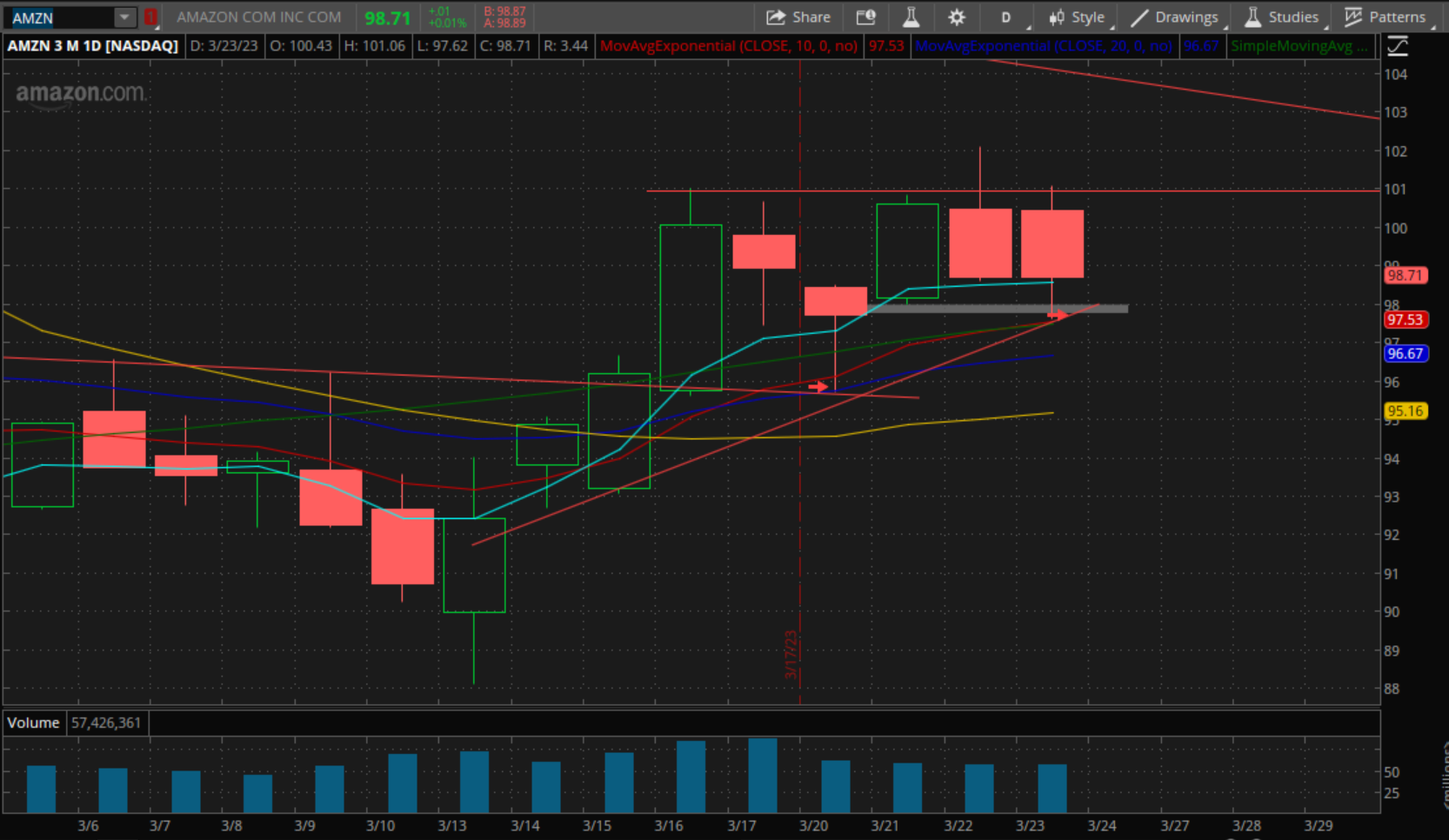Click the flask icon in toolbar
The height and width of the screenshot is (840, 1449).
pyautogui.click(x=911, y=17)
